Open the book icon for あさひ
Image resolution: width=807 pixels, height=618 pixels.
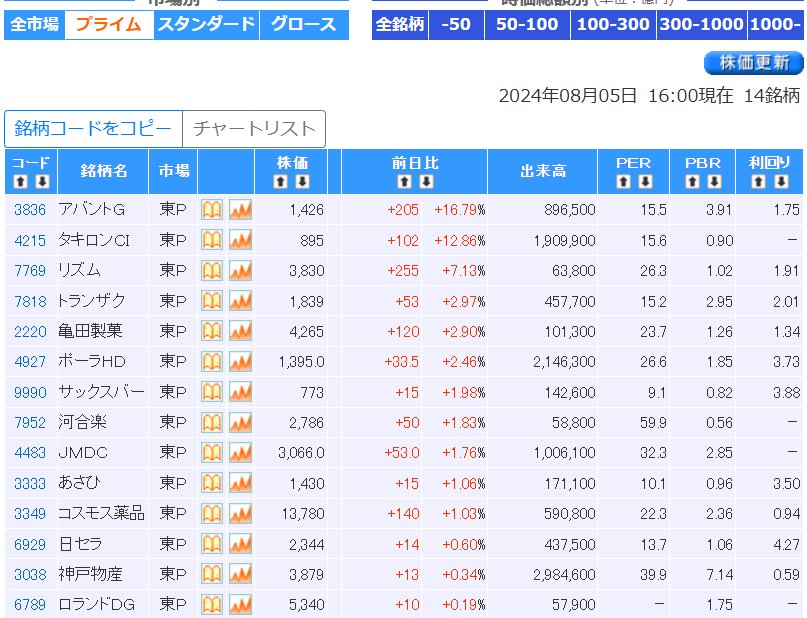(x=212, y=483)
